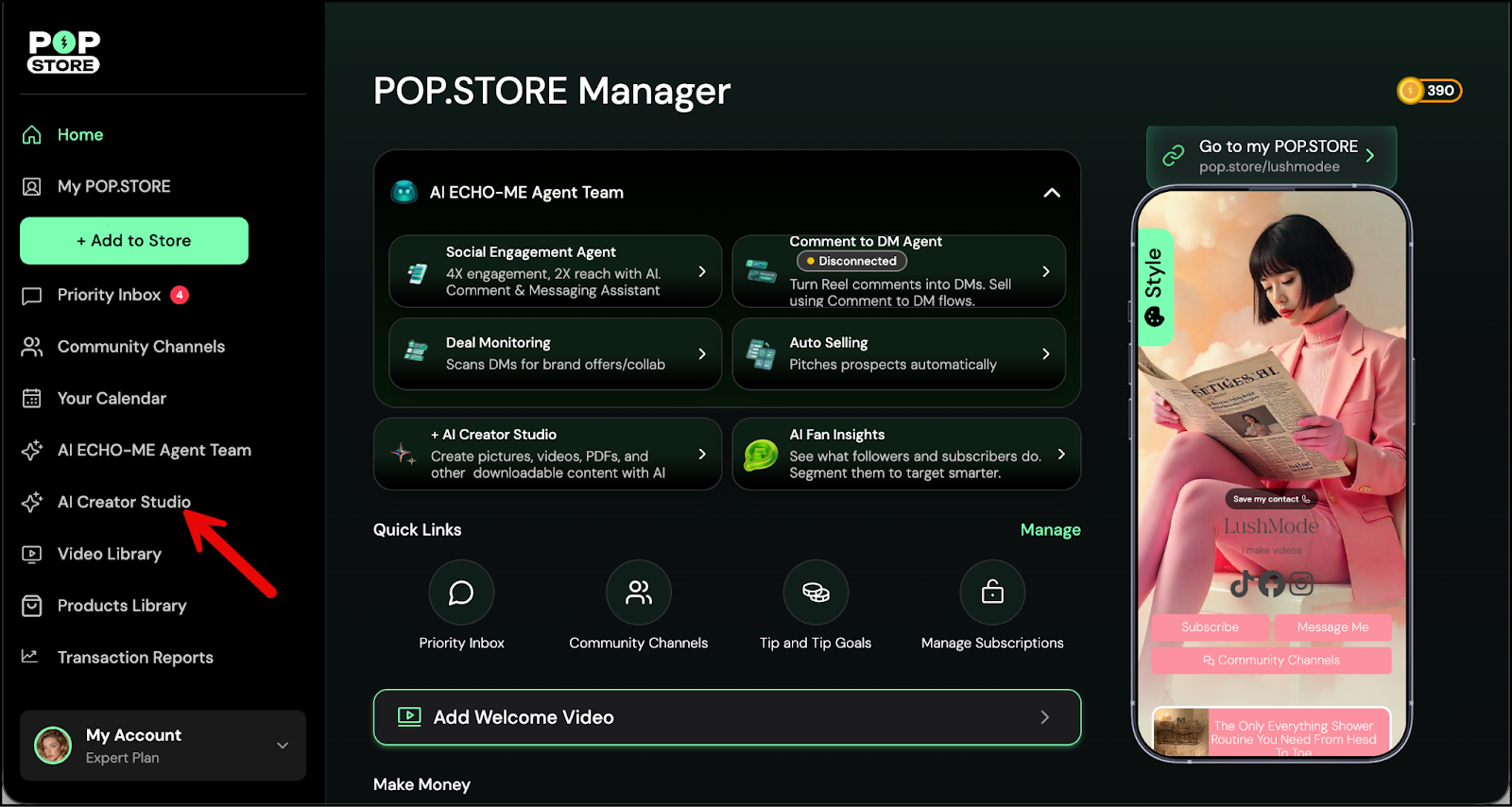Click the TikTok icon in phone preview
Image resolution: width=1512 pixels, height=807 pixels.
coord(1242,584)
